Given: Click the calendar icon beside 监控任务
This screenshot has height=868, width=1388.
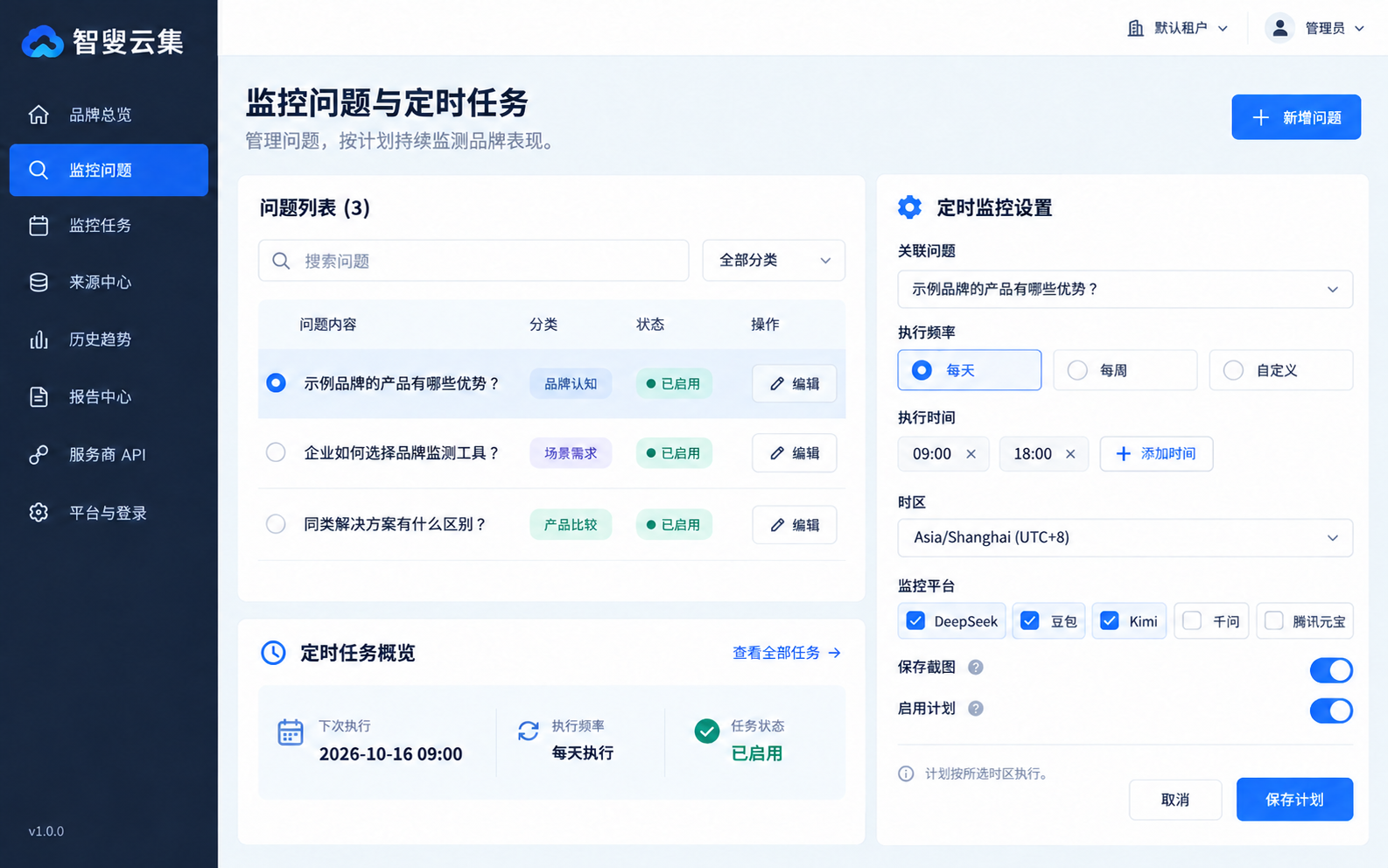Looking at the screenshot, I should 39,226.
